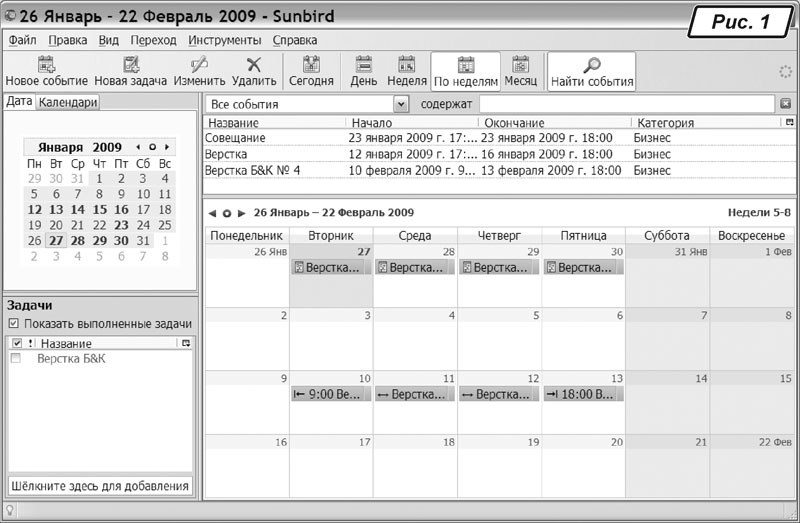800x523 pixels.
Task: Click the completed-status column header checkbox
Action: [x=15, y=343]
